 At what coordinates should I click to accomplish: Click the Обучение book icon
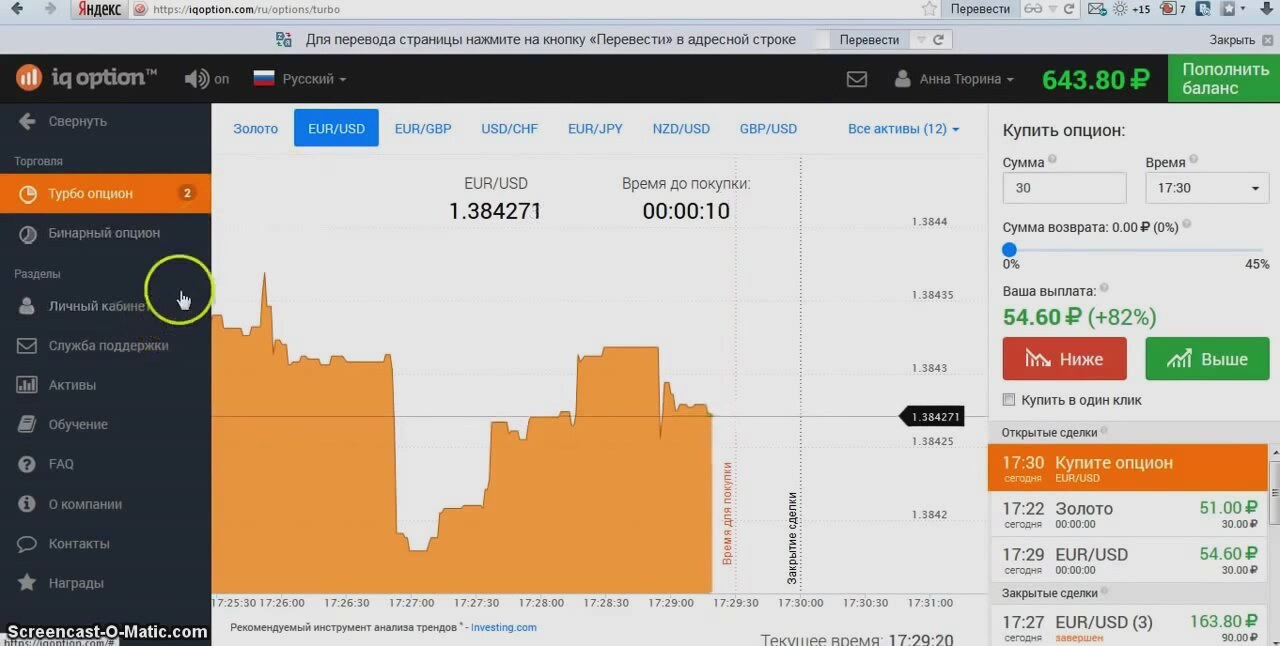28,425
